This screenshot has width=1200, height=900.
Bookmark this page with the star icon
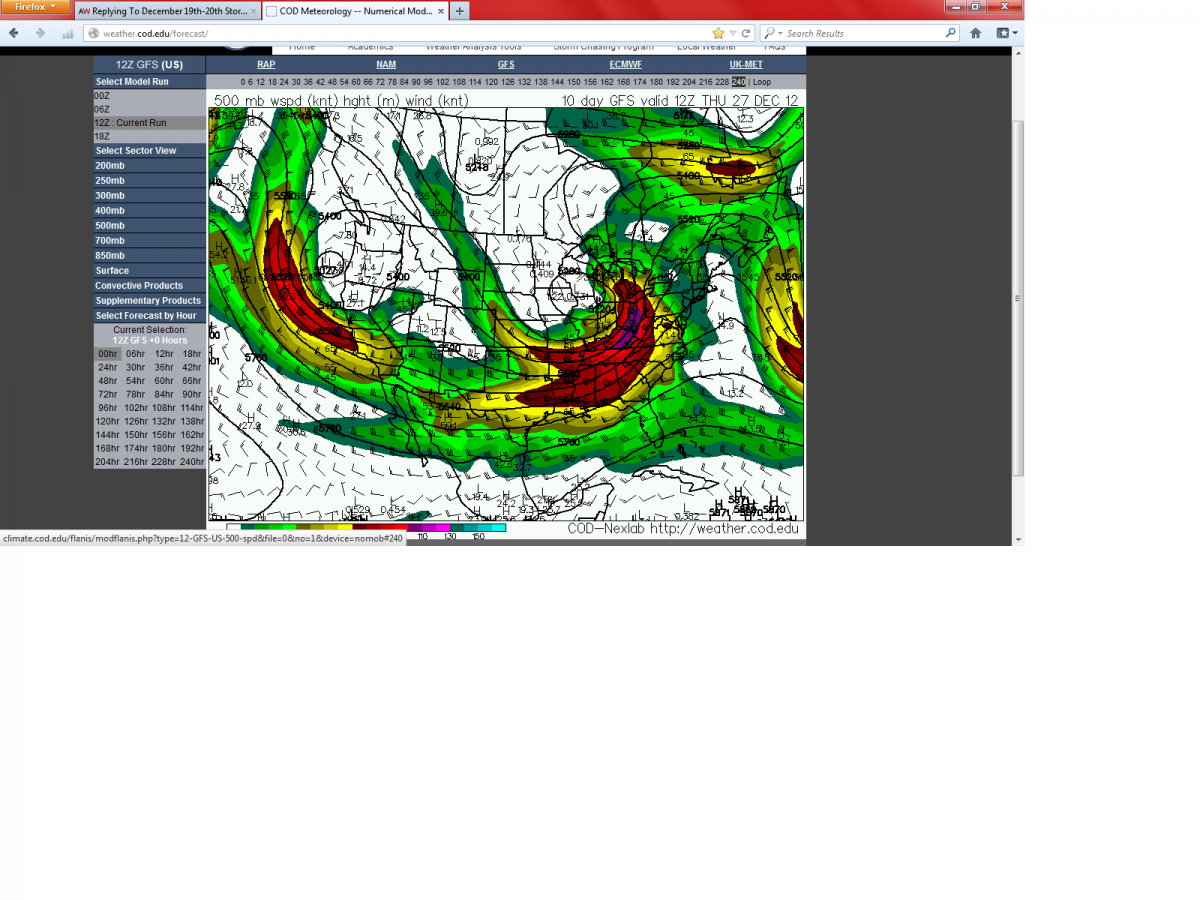(x=718, y=33)
